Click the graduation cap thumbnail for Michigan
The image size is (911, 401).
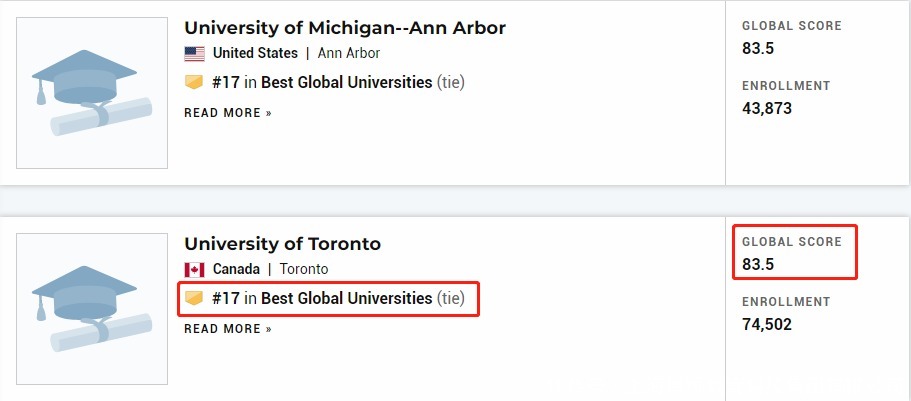click(92, 93)
